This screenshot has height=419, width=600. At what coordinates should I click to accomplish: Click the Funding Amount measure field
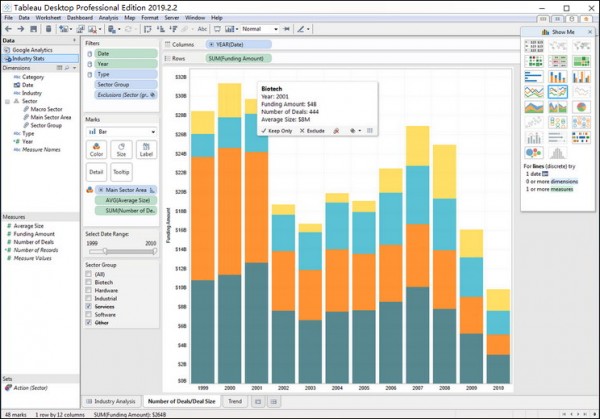34,234
